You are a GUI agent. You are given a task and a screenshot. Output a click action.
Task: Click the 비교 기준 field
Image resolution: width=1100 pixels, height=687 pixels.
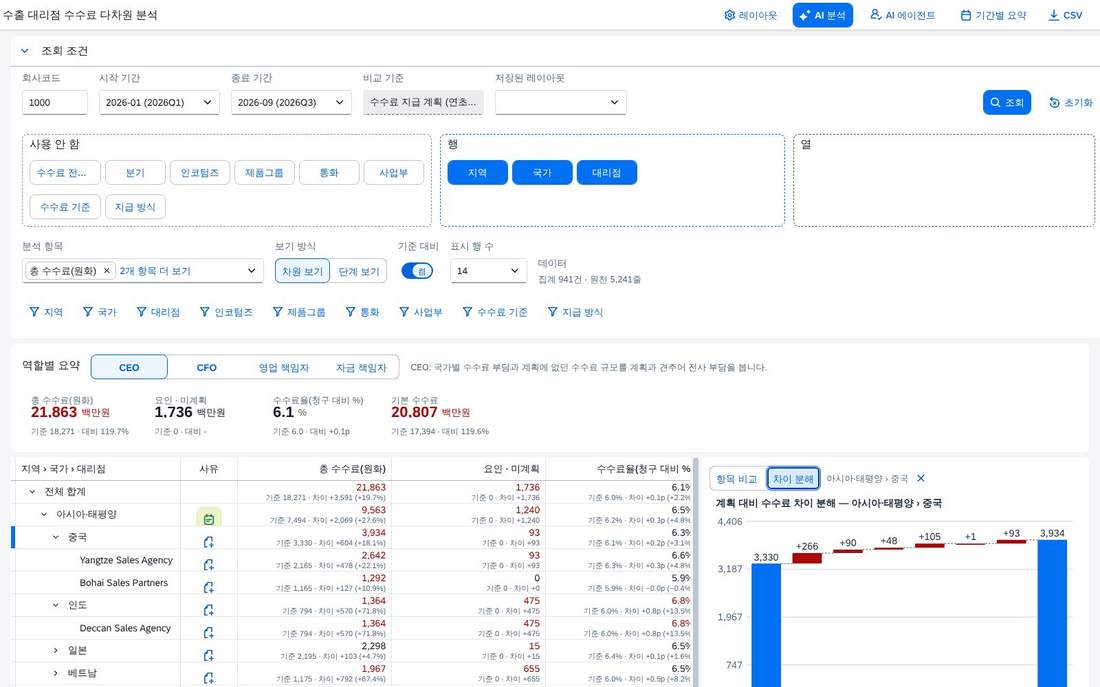tap(423, 102)
